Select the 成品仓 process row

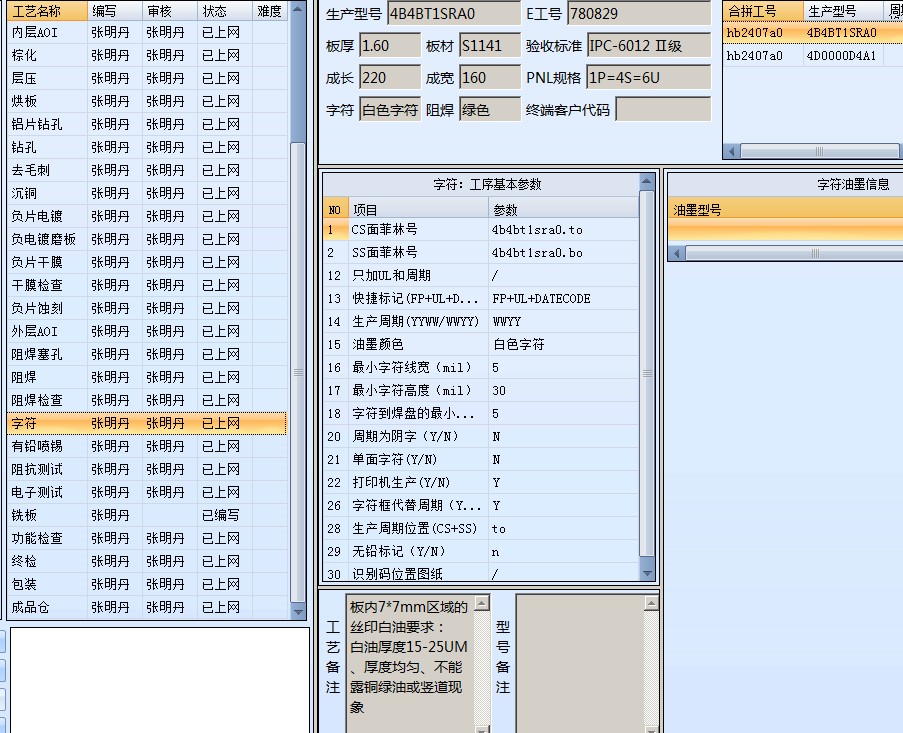(147, 608)
